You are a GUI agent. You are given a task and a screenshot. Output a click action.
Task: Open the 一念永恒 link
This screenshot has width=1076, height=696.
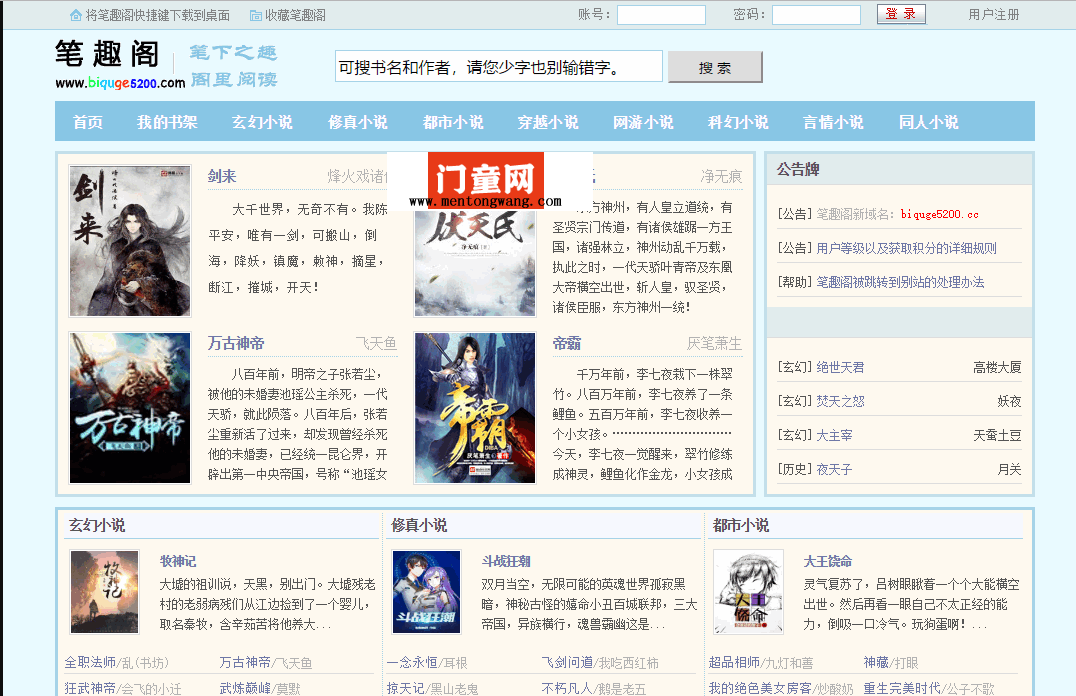click(412, 662)
